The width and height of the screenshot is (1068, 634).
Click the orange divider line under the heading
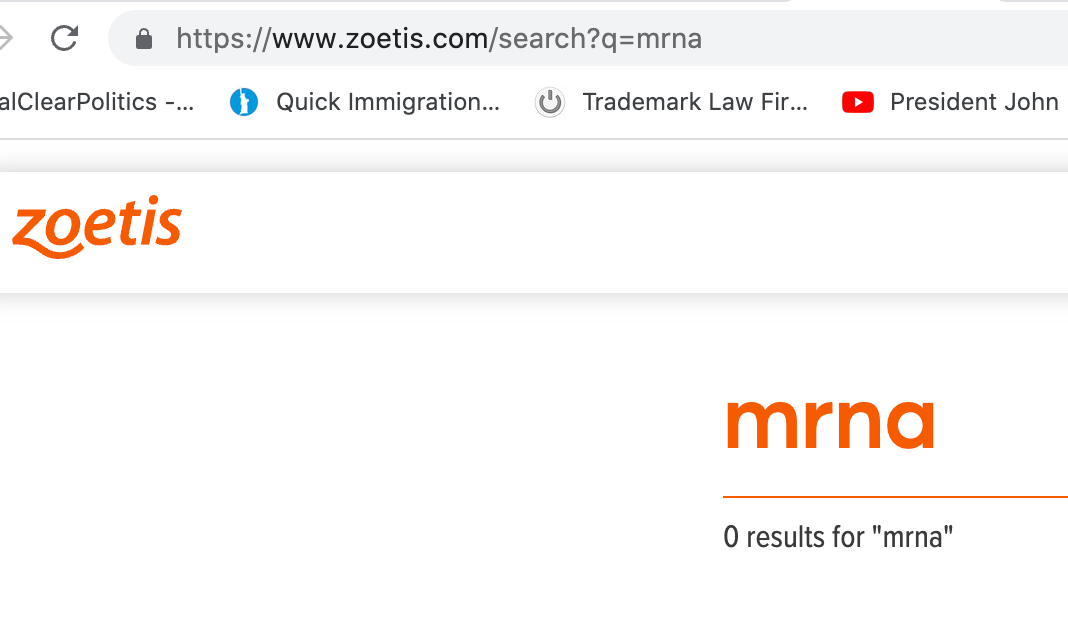point(895,496)
